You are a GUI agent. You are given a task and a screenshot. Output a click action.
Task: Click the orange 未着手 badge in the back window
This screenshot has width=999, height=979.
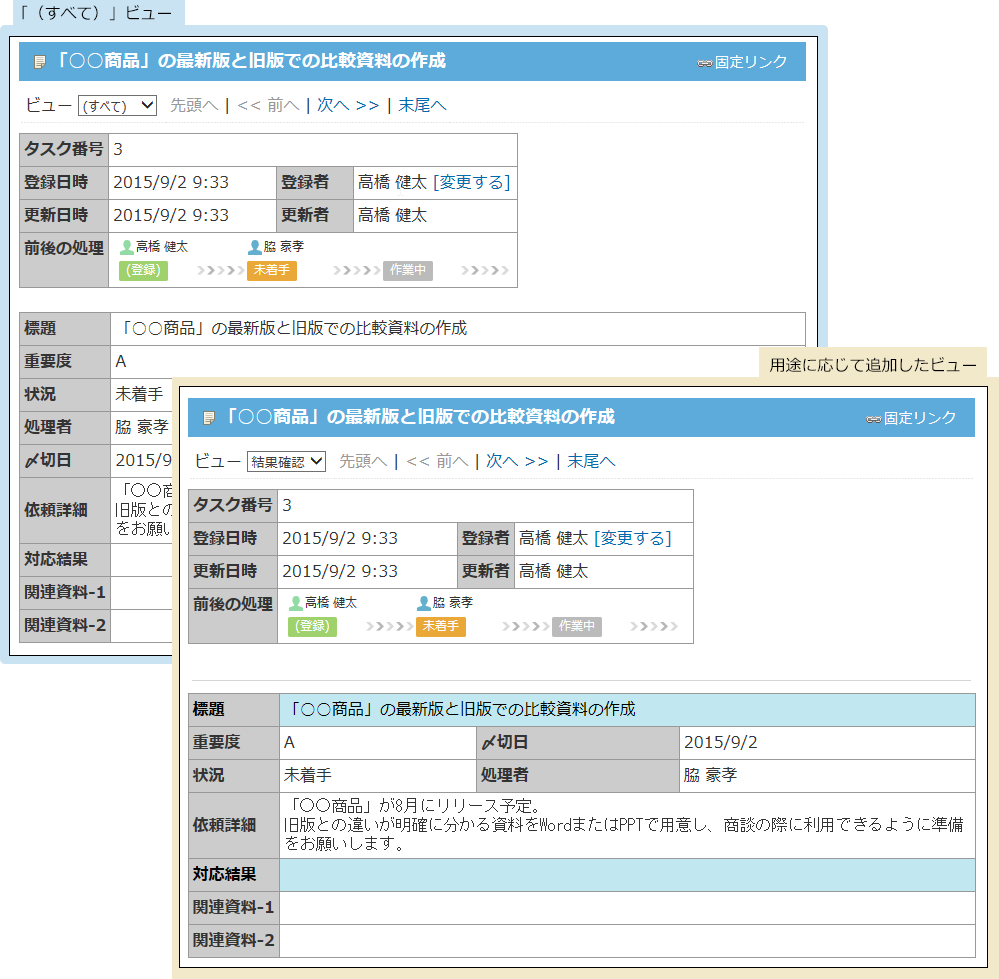click(272, 270)
